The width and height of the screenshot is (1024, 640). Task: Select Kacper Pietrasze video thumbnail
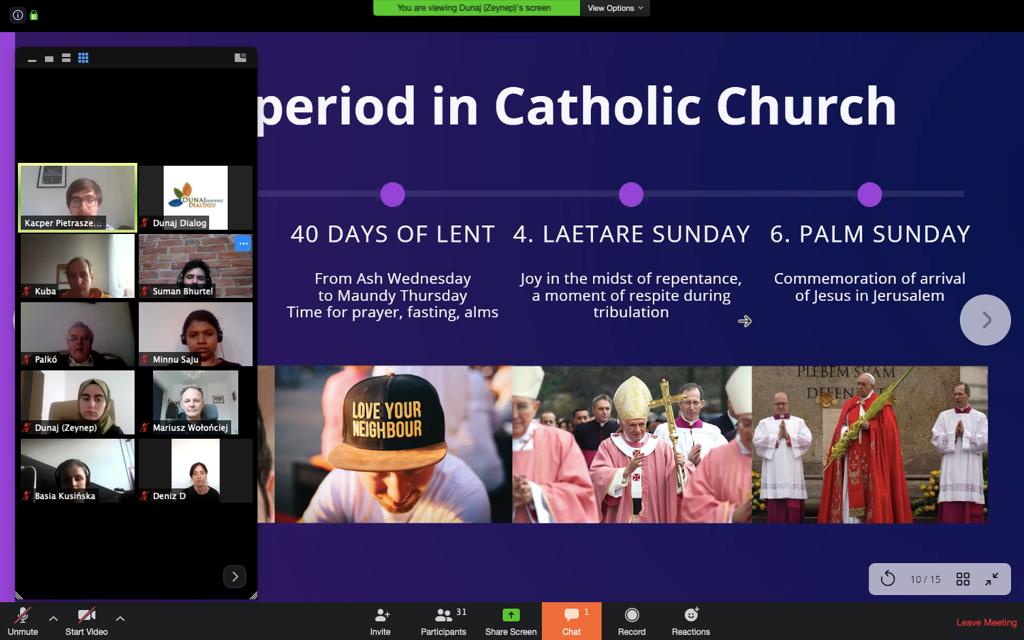tap(78, 198)
